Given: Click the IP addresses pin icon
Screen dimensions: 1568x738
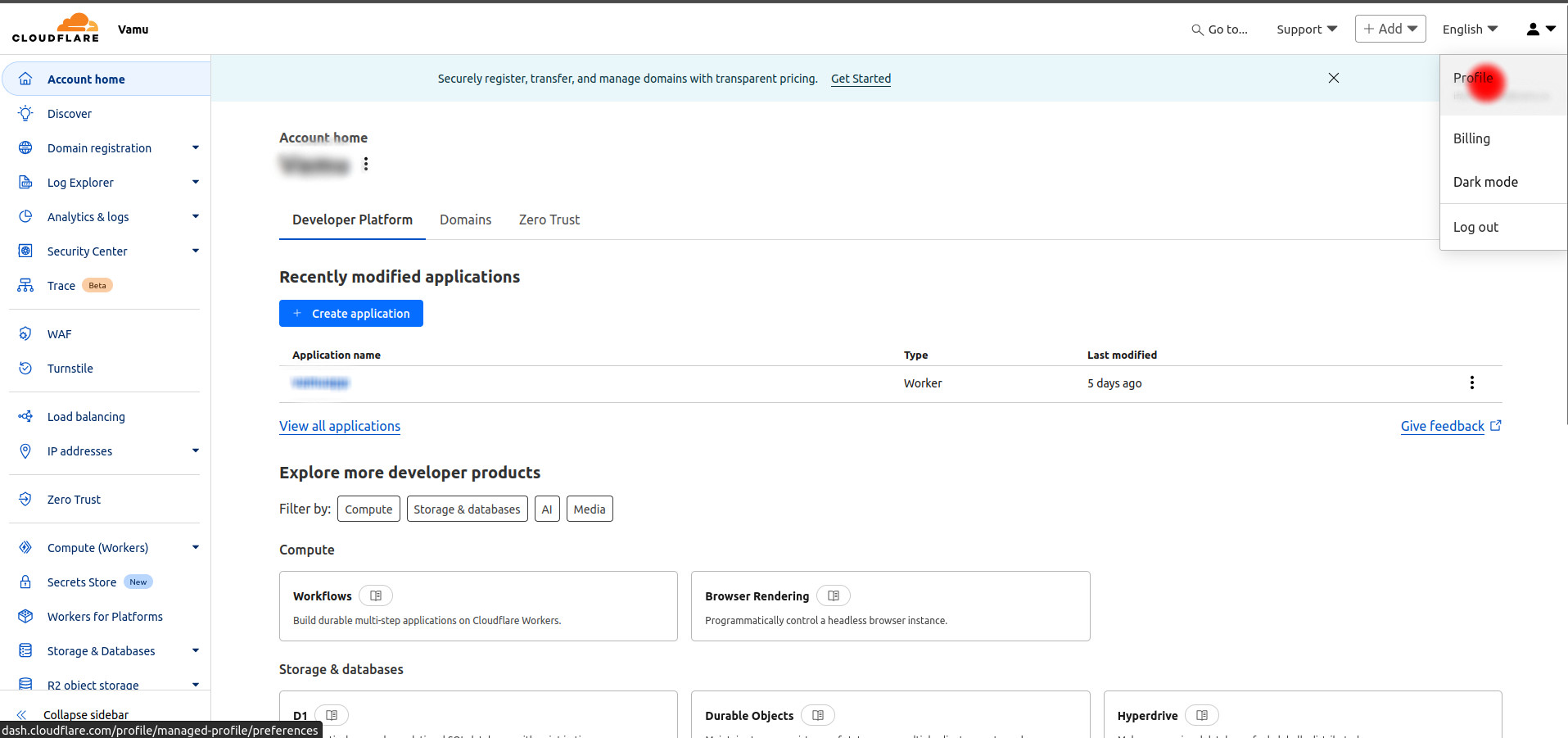Looking at the screenshot, I should point(25,450).
